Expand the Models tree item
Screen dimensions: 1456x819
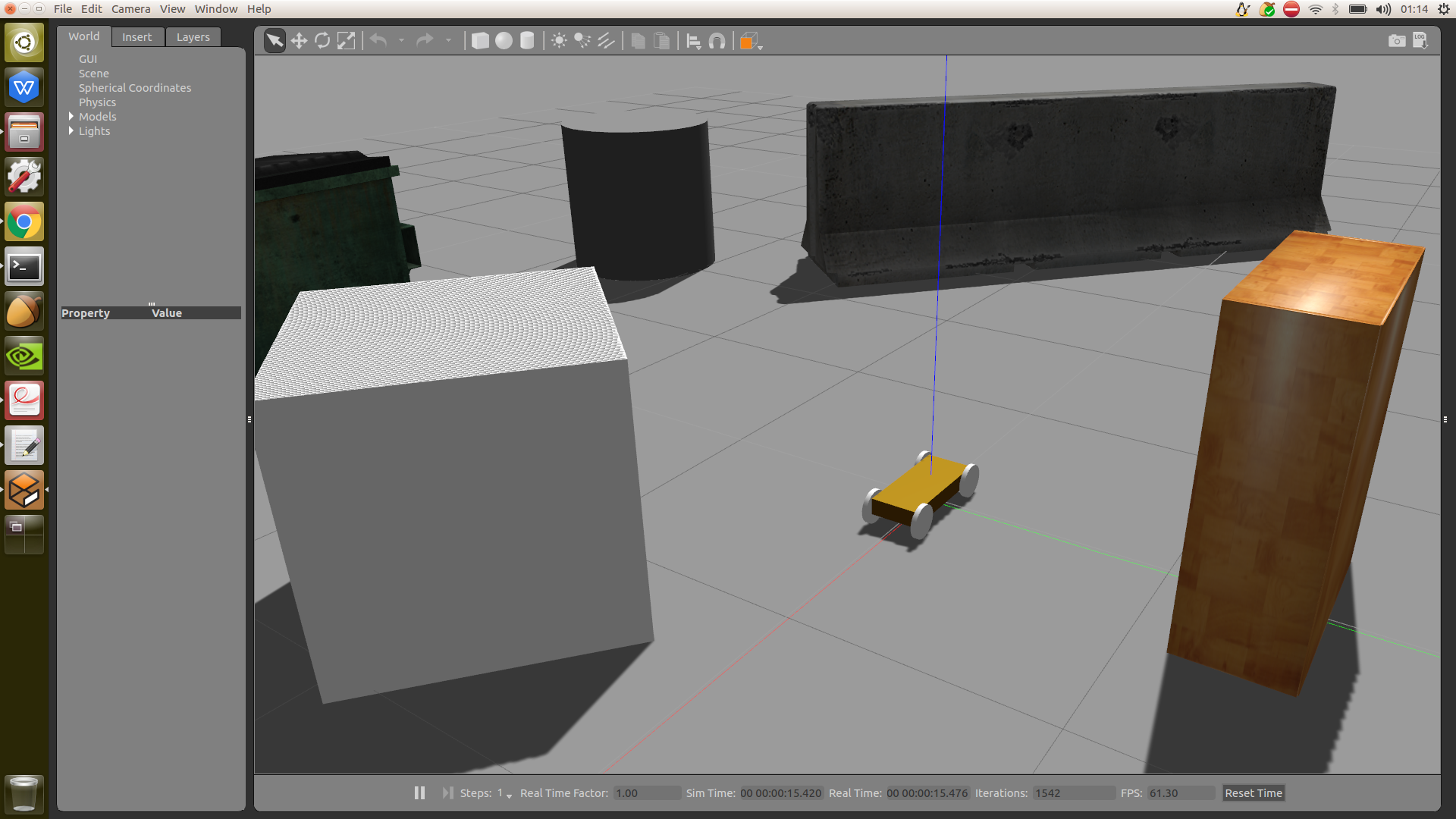[71, 117]
